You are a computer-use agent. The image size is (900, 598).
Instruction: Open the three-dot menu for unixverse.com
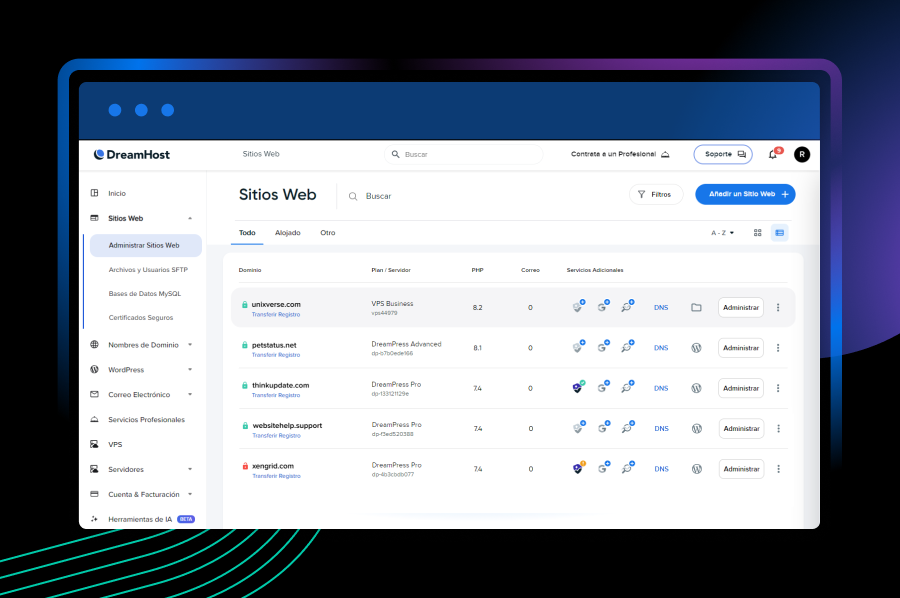click(778, 307)
